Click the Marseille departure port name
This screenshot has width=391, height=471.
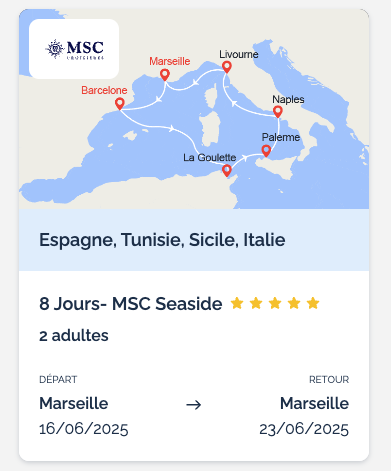74,403
